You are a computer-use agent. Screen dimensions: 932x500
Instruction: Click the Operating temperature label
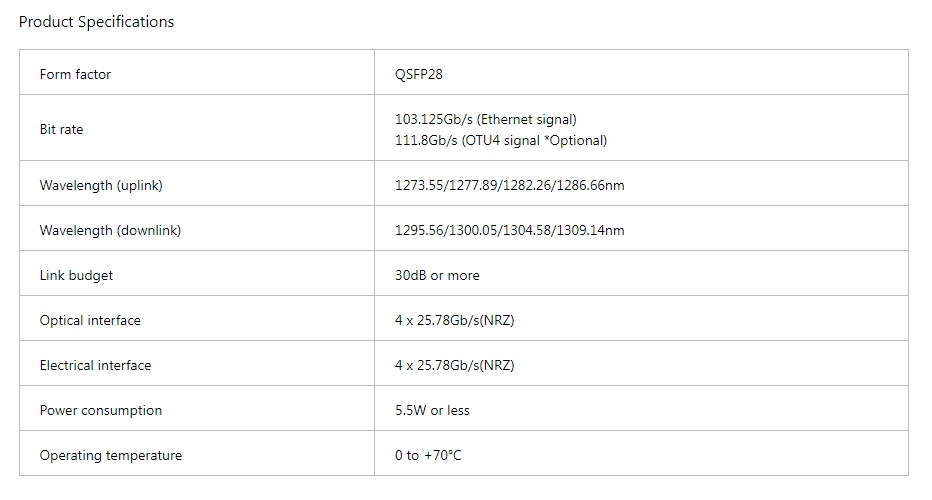click(111, 456)
